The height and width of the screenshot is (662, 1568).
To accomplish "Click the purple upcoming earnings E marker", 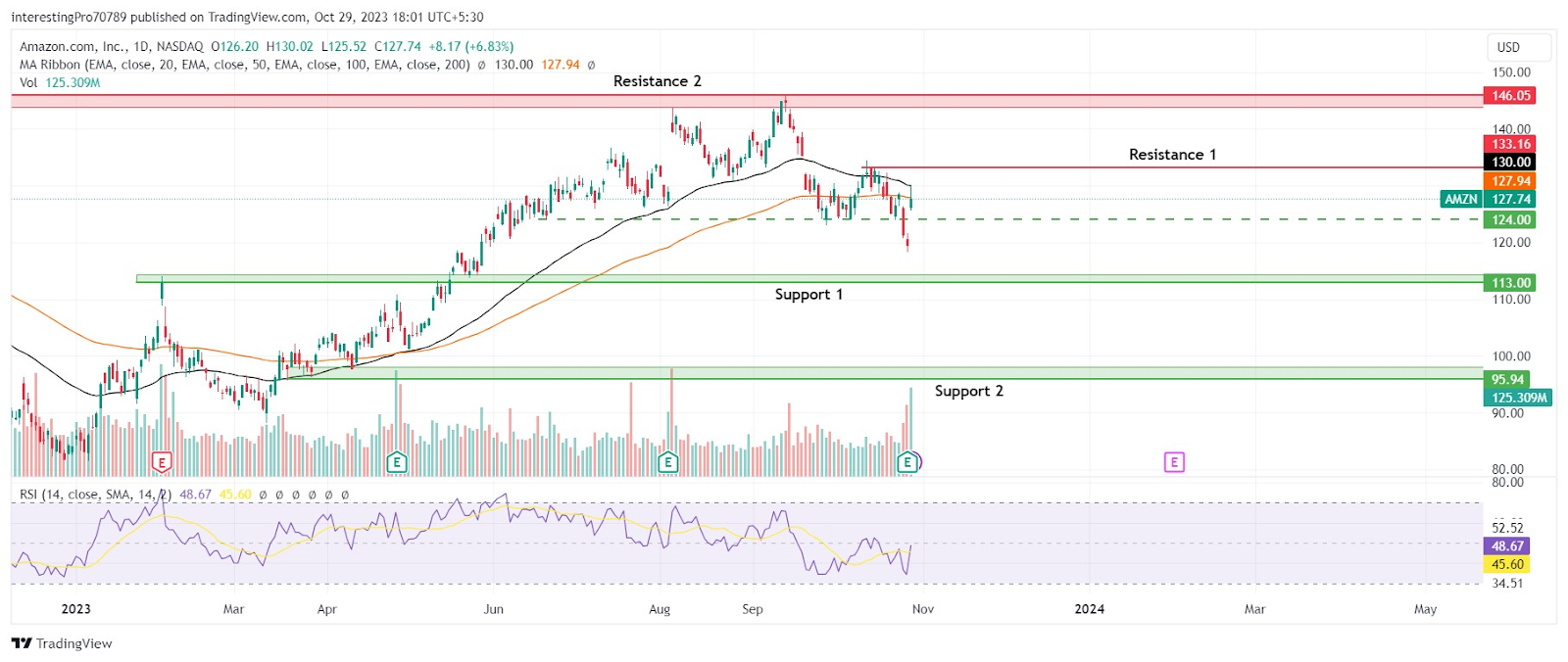I will click(x=1174, y=462).
